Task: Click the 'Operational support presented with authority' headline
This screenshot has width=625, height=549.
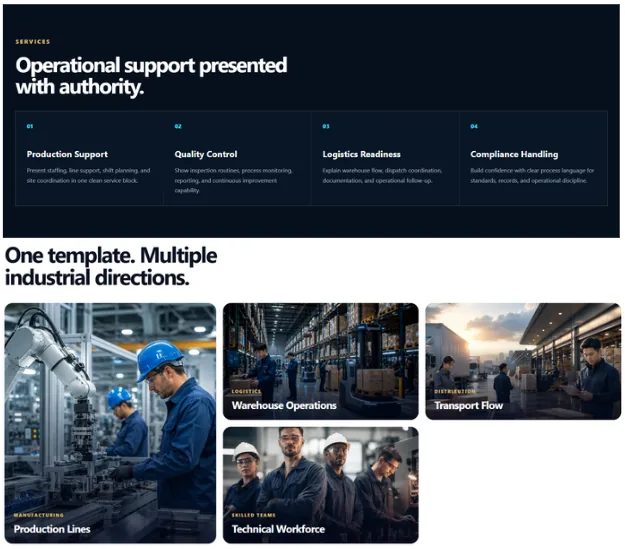Action: 151,76
